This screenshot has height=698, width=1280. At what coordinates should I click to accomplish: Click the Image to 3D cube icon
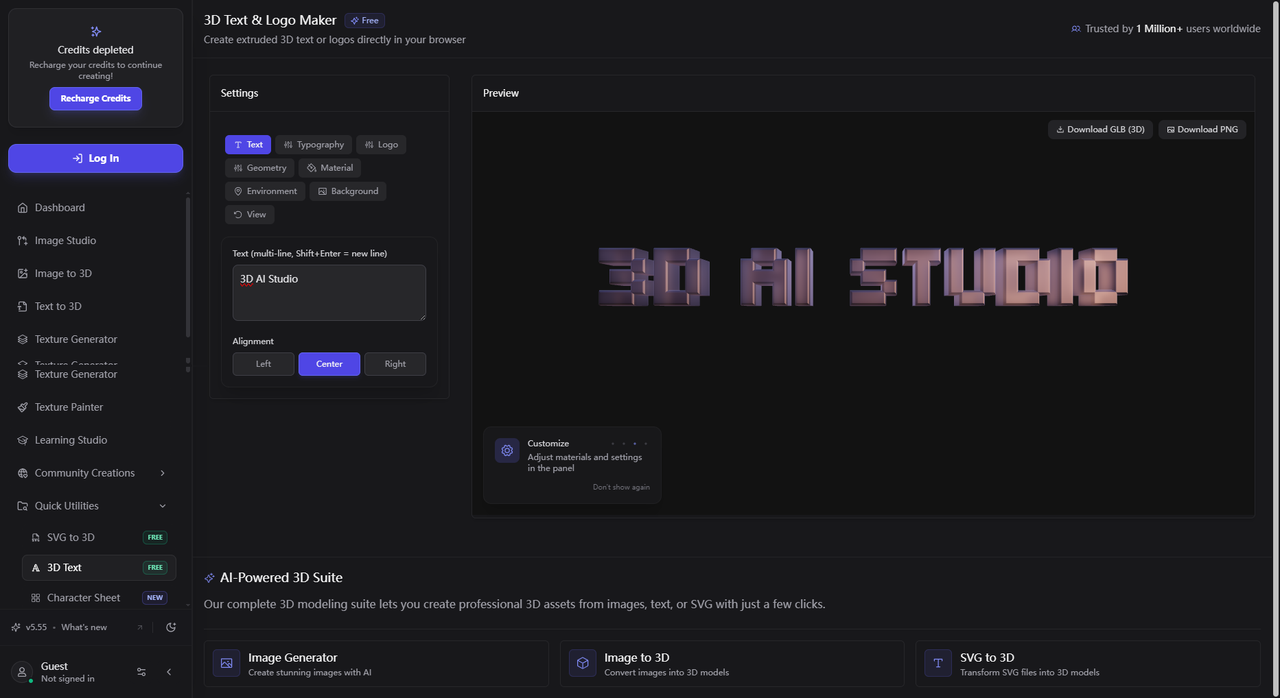coord(583,663)
